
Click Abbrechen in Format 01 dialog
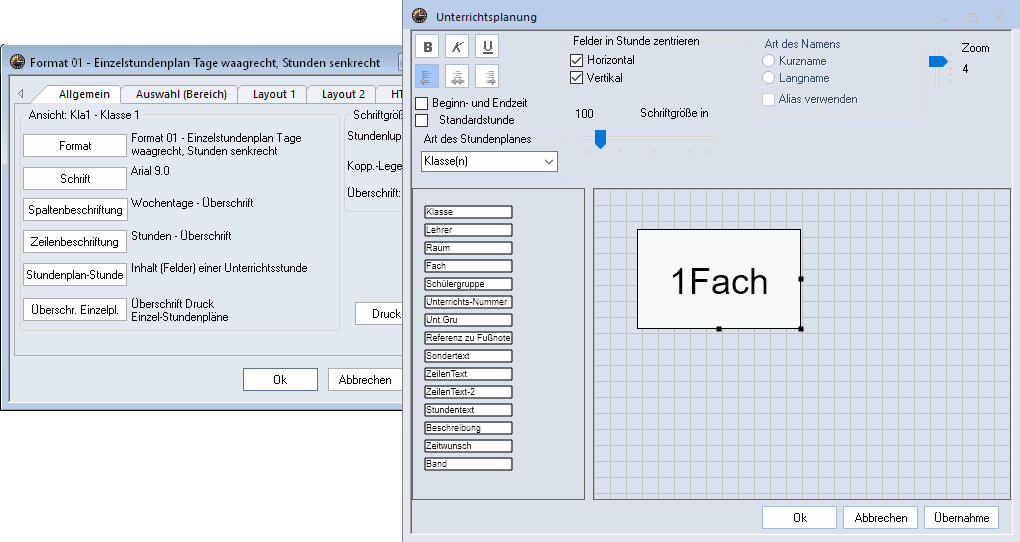(365, 379)
